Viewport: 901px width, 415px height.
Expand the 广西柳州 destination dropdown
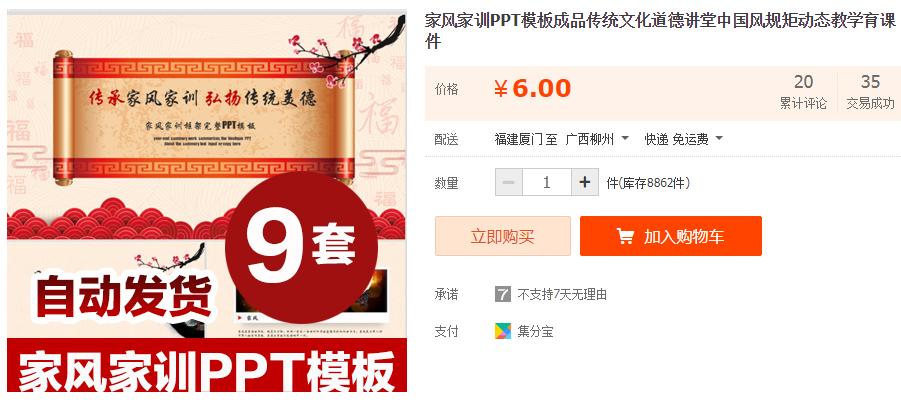point(598,139)
